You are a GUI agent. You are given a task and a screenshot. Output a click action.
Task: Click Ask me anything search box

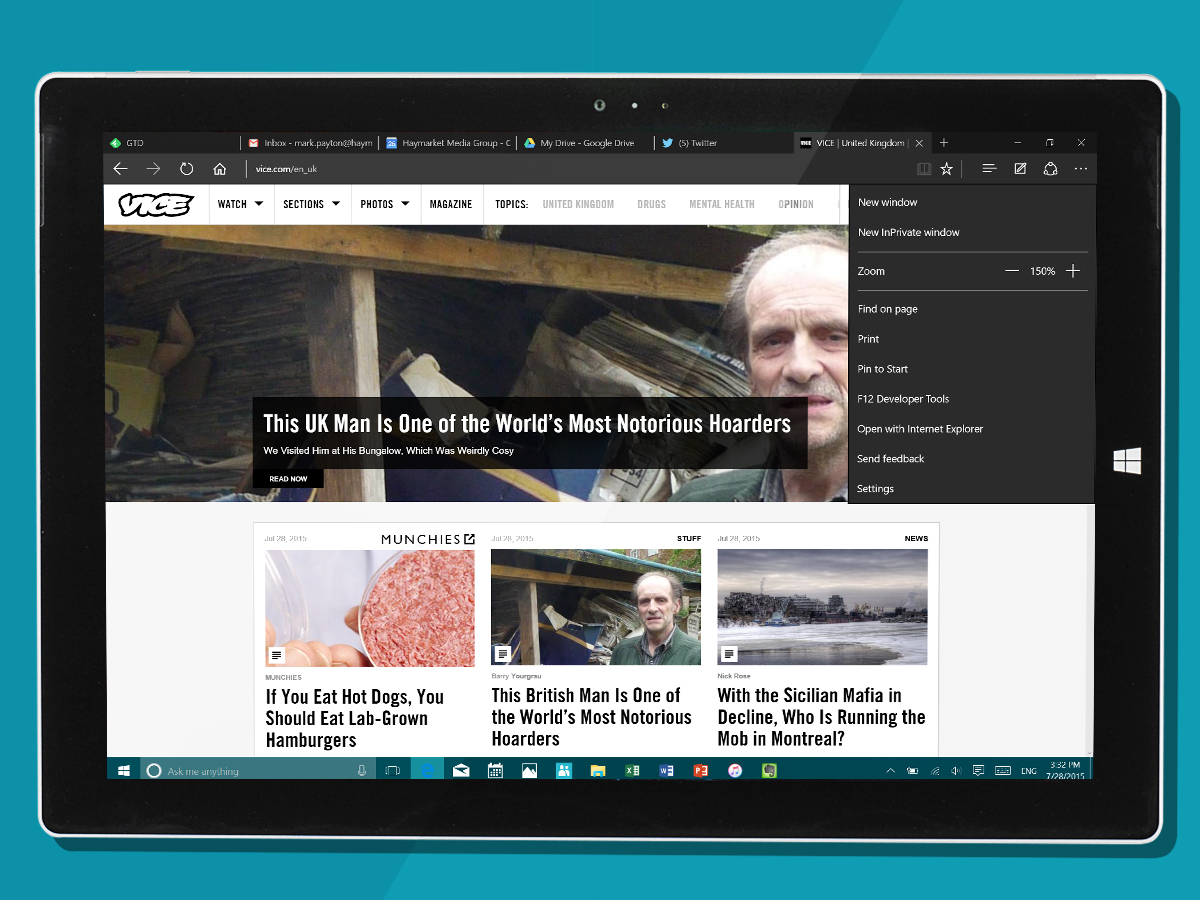[x=257, y=771]
